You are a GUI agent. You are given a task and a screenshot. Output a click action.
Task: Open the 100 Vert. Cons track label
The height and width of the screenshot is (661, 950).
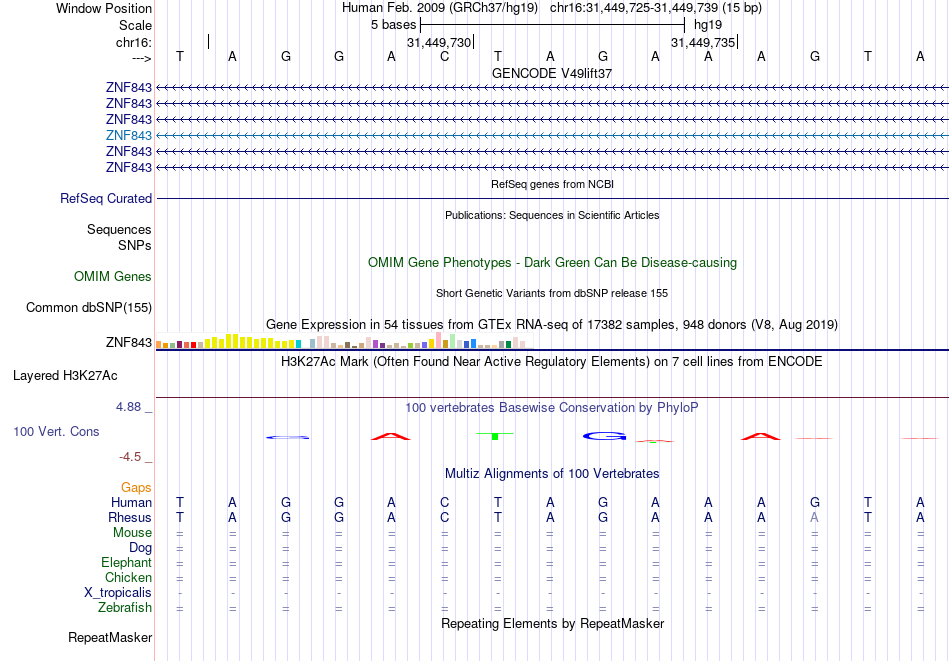point(56,431)
